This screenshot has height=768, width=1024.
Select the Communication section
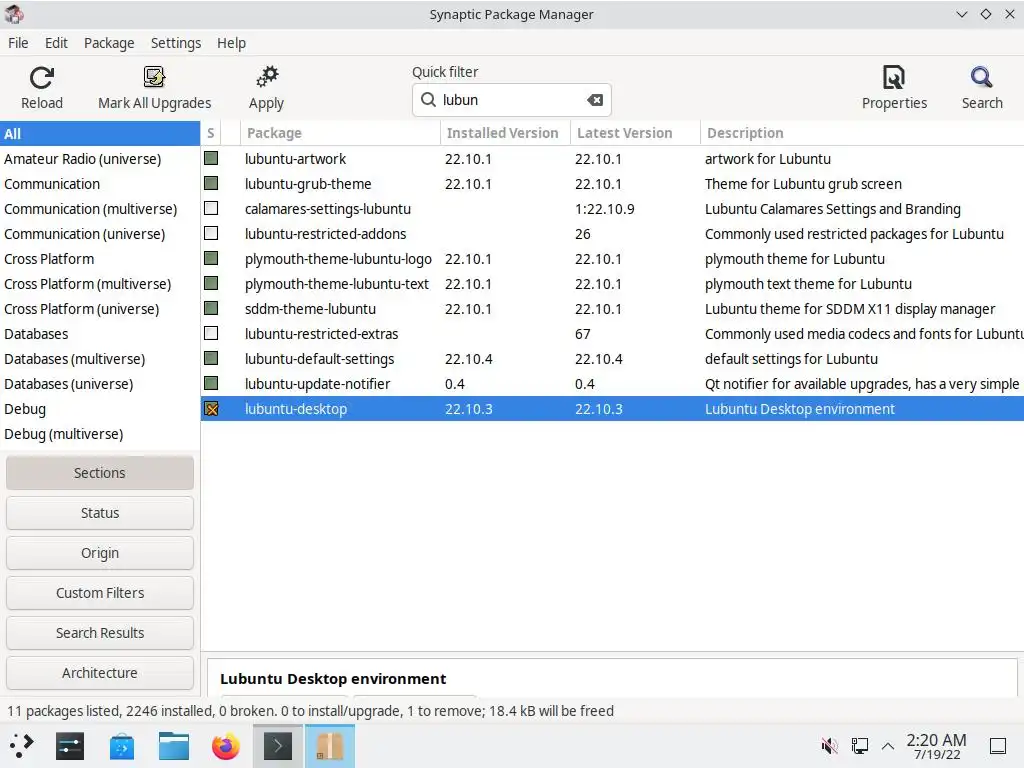pos(100,184)
